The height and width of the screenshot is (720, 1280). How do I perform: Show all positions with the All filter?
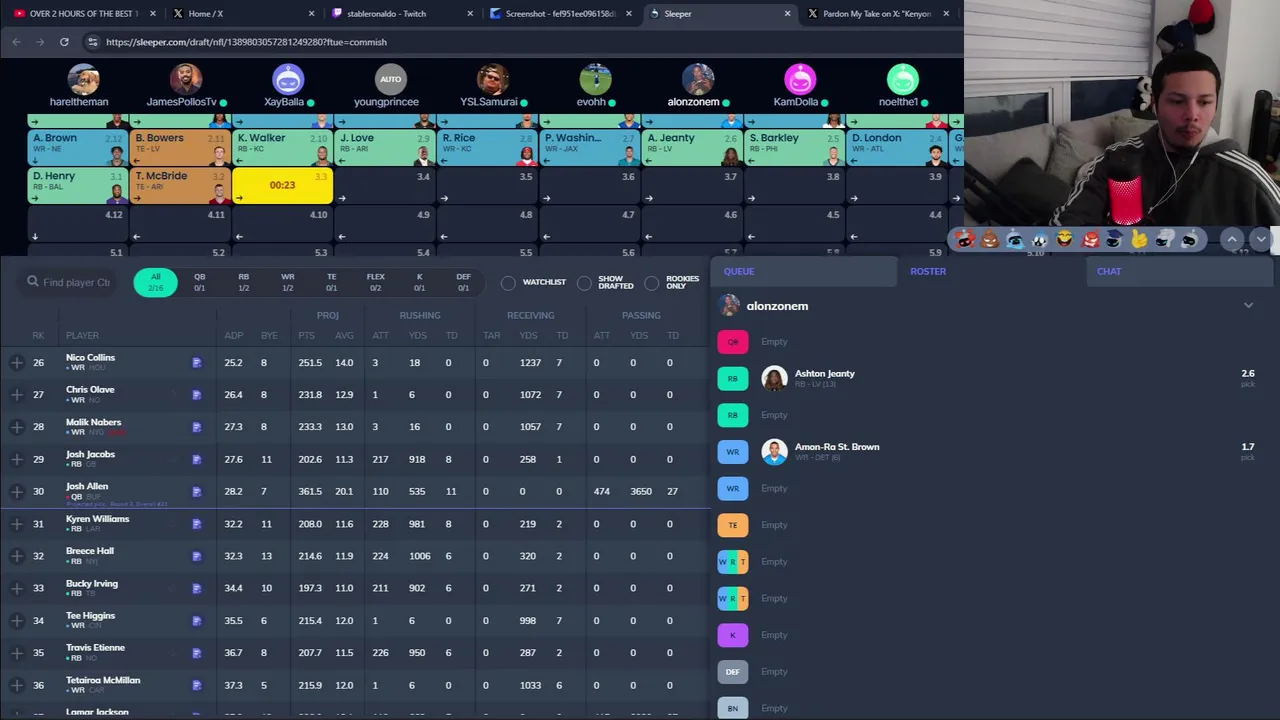click(155, 282)
